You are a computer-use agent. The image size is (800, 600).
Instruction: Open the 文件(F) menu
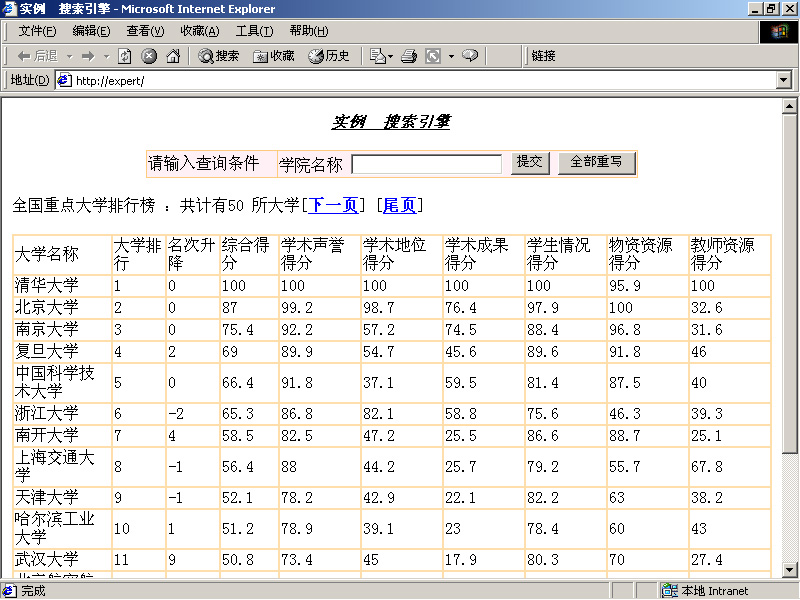tap(37, 31)
